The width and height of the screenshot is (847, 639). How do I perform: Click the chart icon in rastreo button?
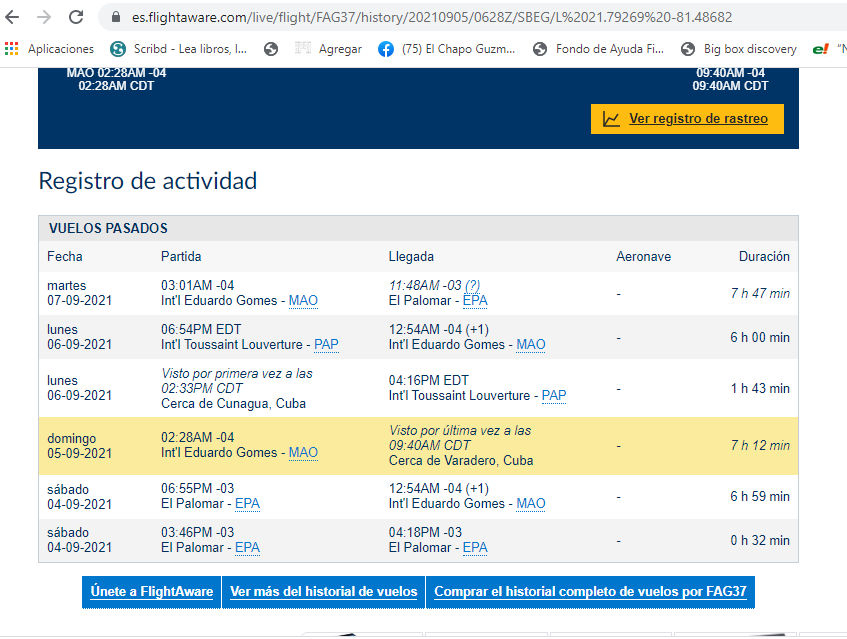[x=611, y=119]
